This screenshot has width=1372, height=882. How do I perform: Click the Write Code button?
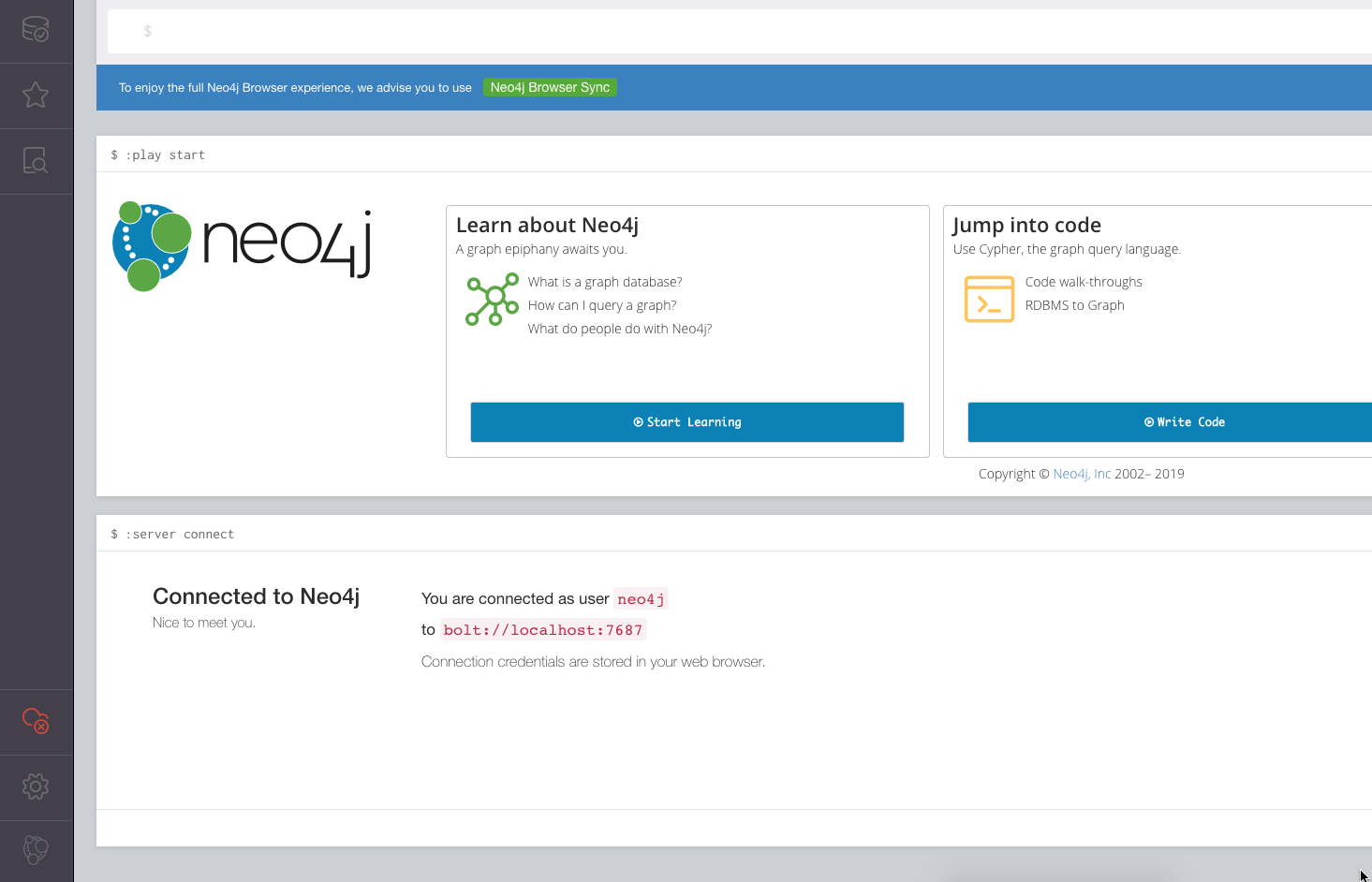point(1170,422)
